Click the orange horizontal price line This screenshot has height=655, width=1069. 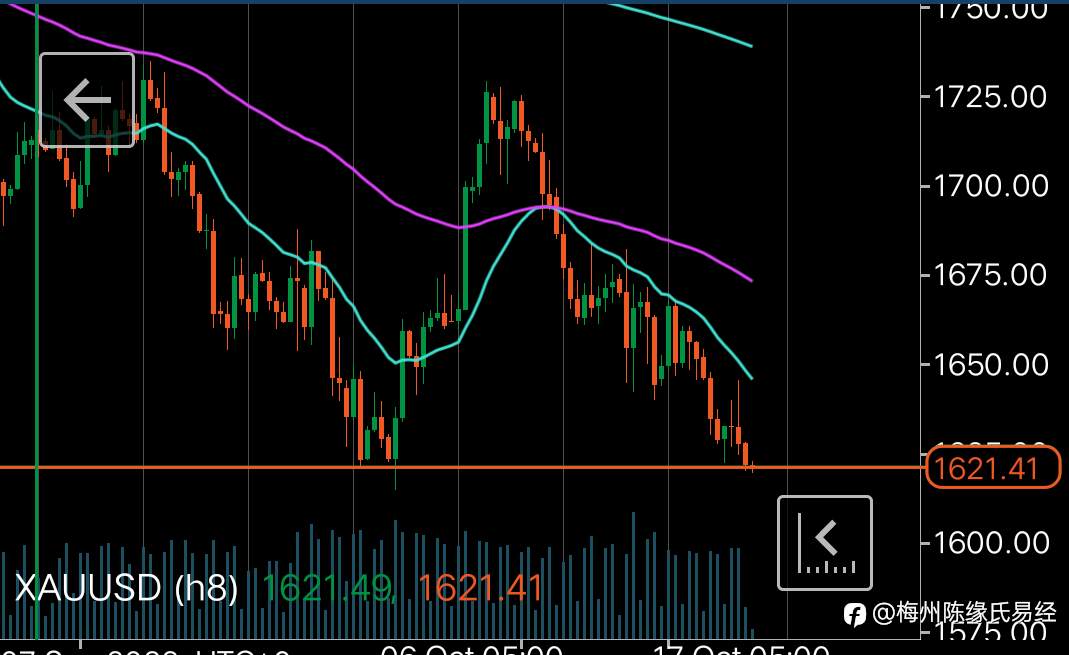tap(462, 468)
